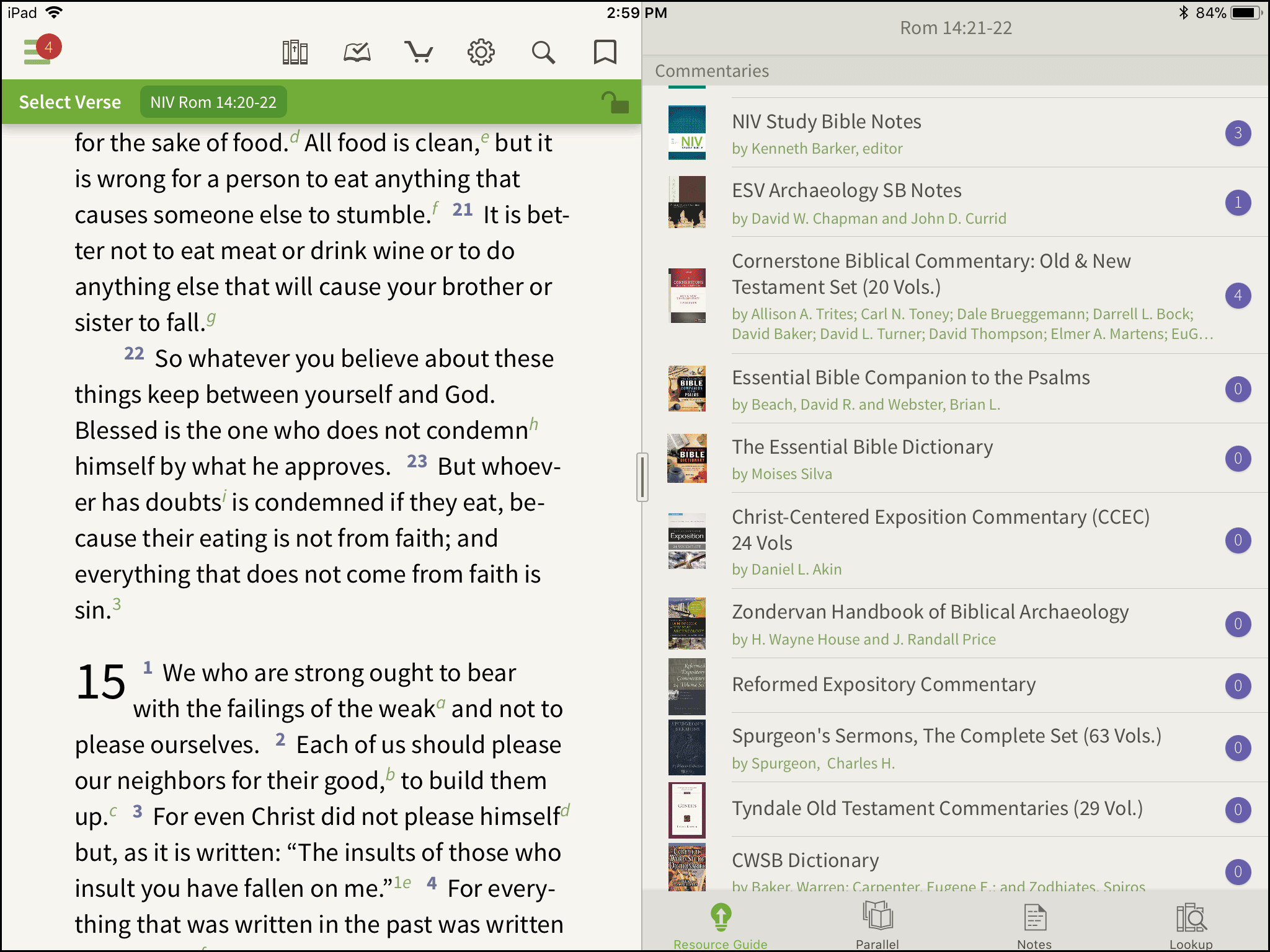Tap author link Kenneth Barker, editor
This screenshot has height=952, width=1270.
coord(817,149)
